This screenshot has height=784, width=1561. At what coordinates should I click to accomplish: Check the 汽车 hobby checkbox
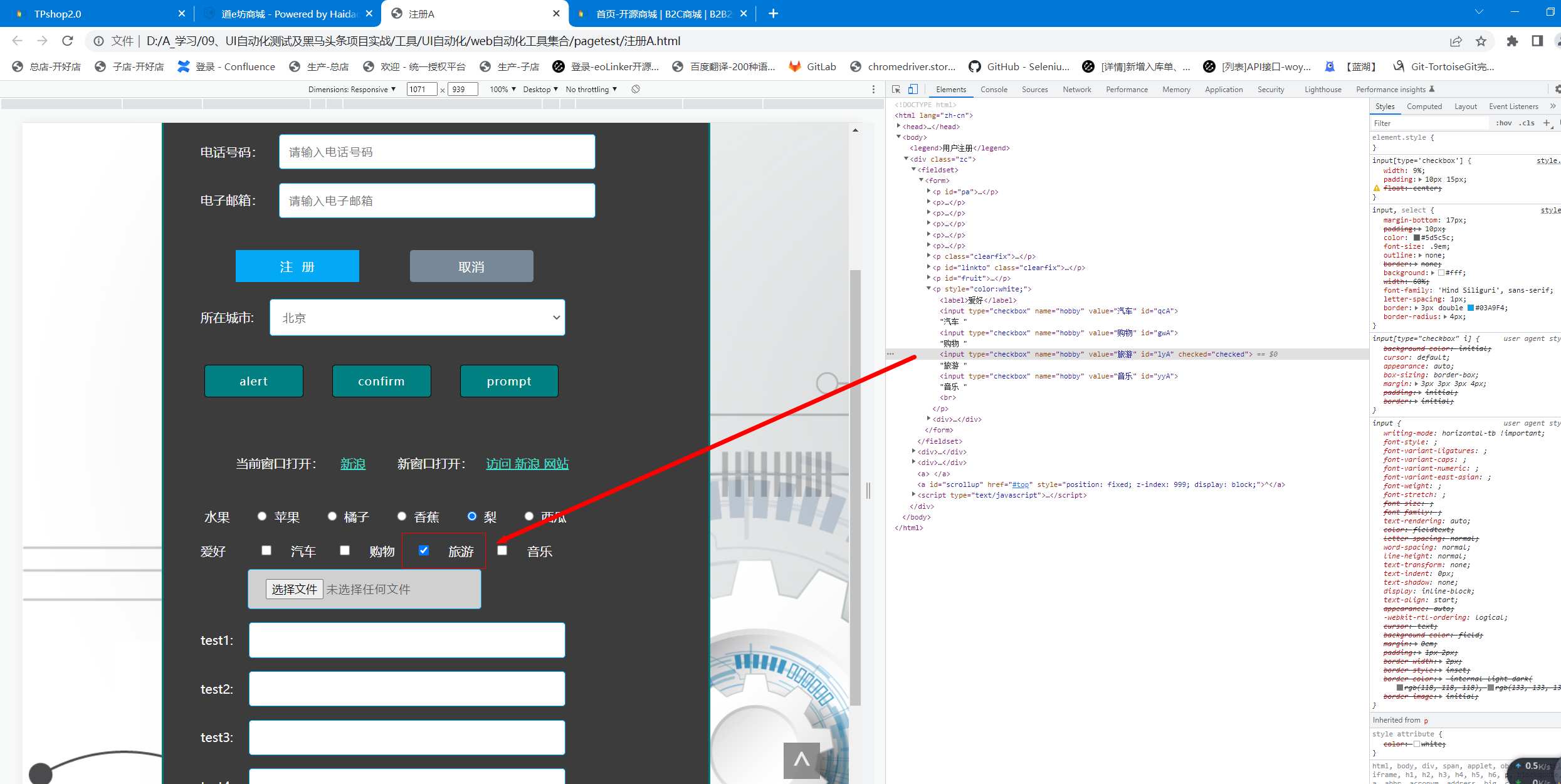coord(266,550)
